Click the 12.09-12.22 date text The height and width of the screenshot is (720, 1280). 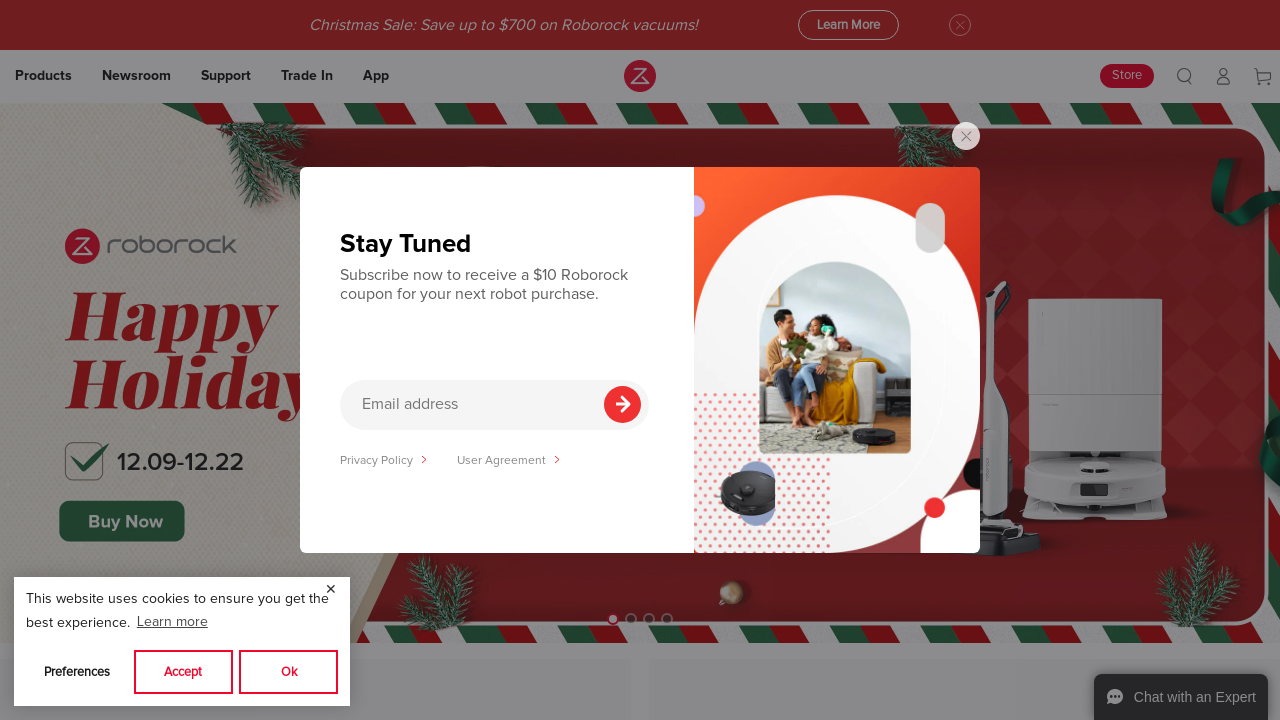tap(180, 462)
